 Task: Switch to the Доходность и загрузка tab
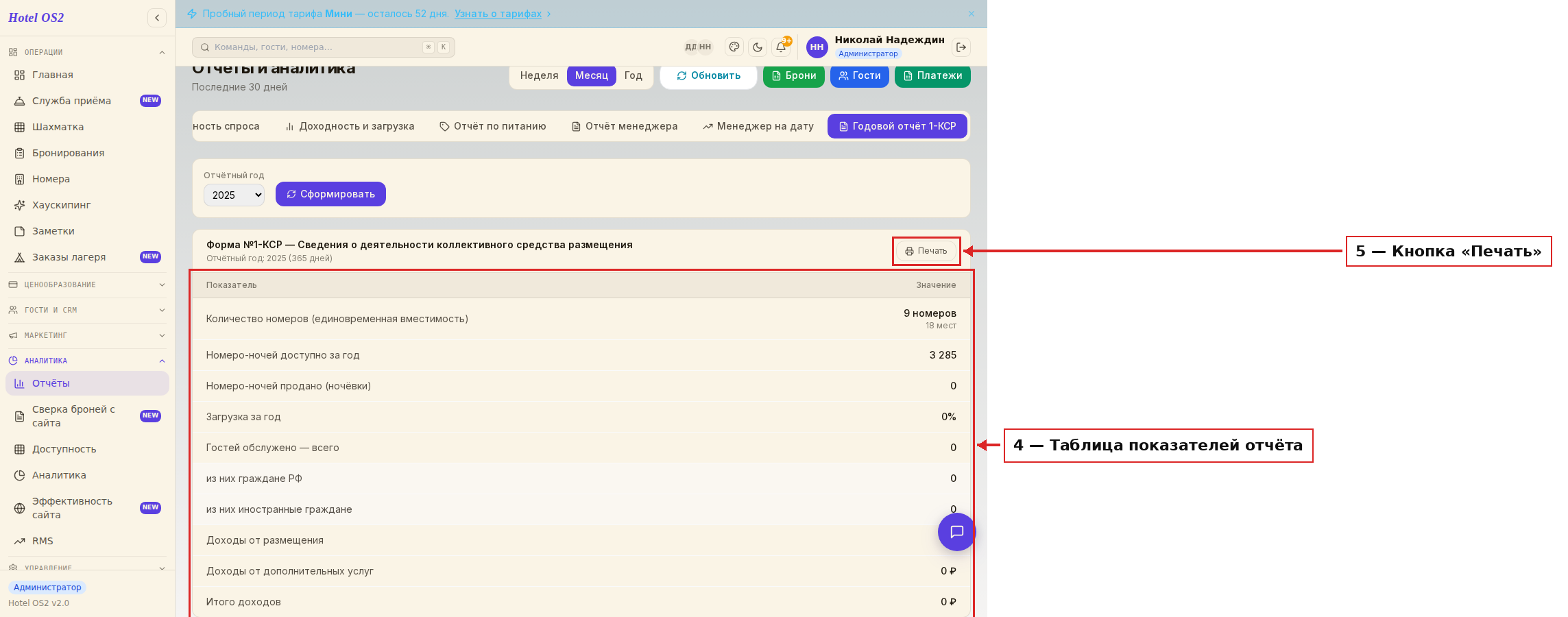tap(350, 126)
